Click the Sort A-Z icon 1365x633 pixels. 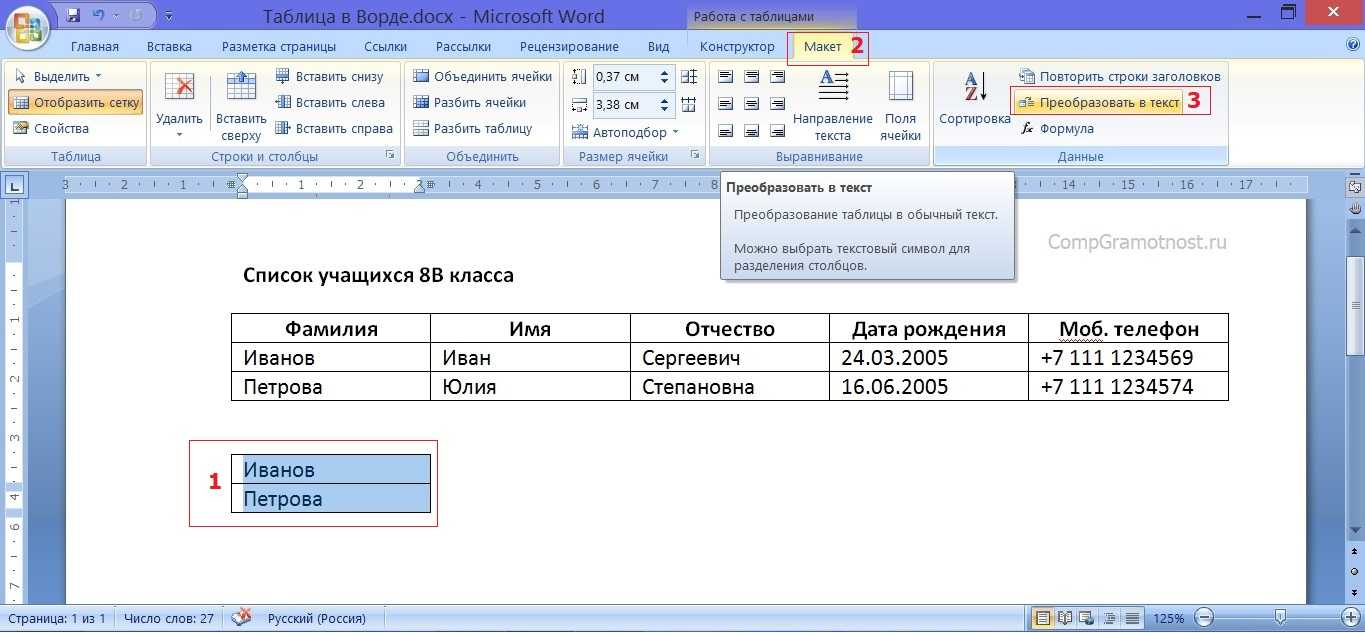coord(974,88)
